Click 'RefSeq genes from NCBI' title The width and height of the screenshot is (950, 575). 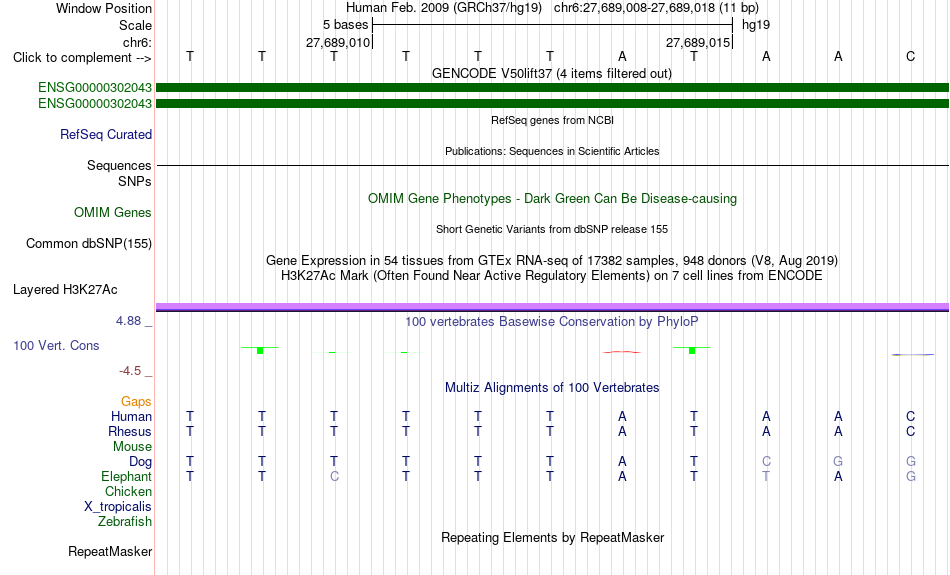coord(552,120)
